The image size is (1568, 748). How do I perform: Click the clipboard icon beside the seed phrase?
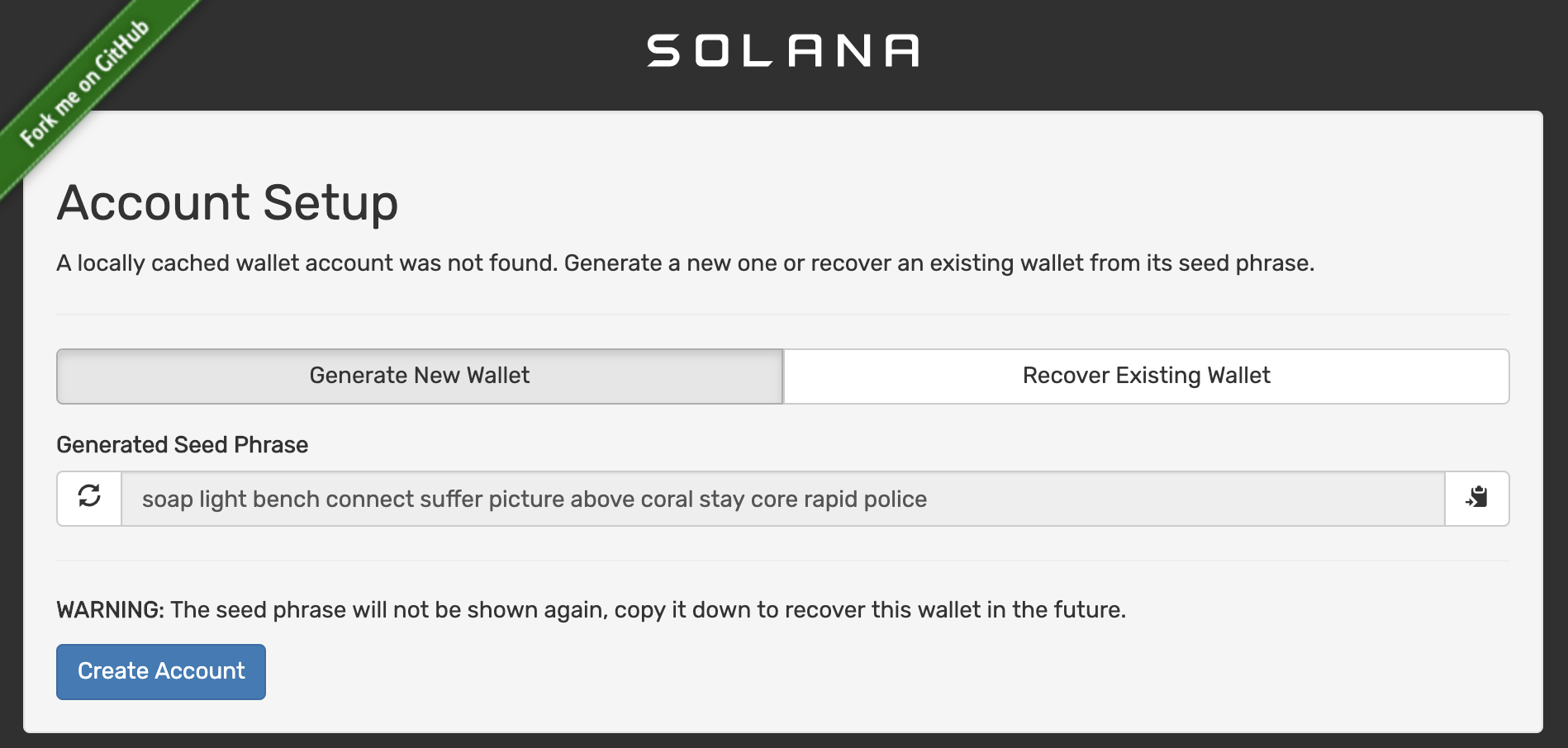(1477, 498)
